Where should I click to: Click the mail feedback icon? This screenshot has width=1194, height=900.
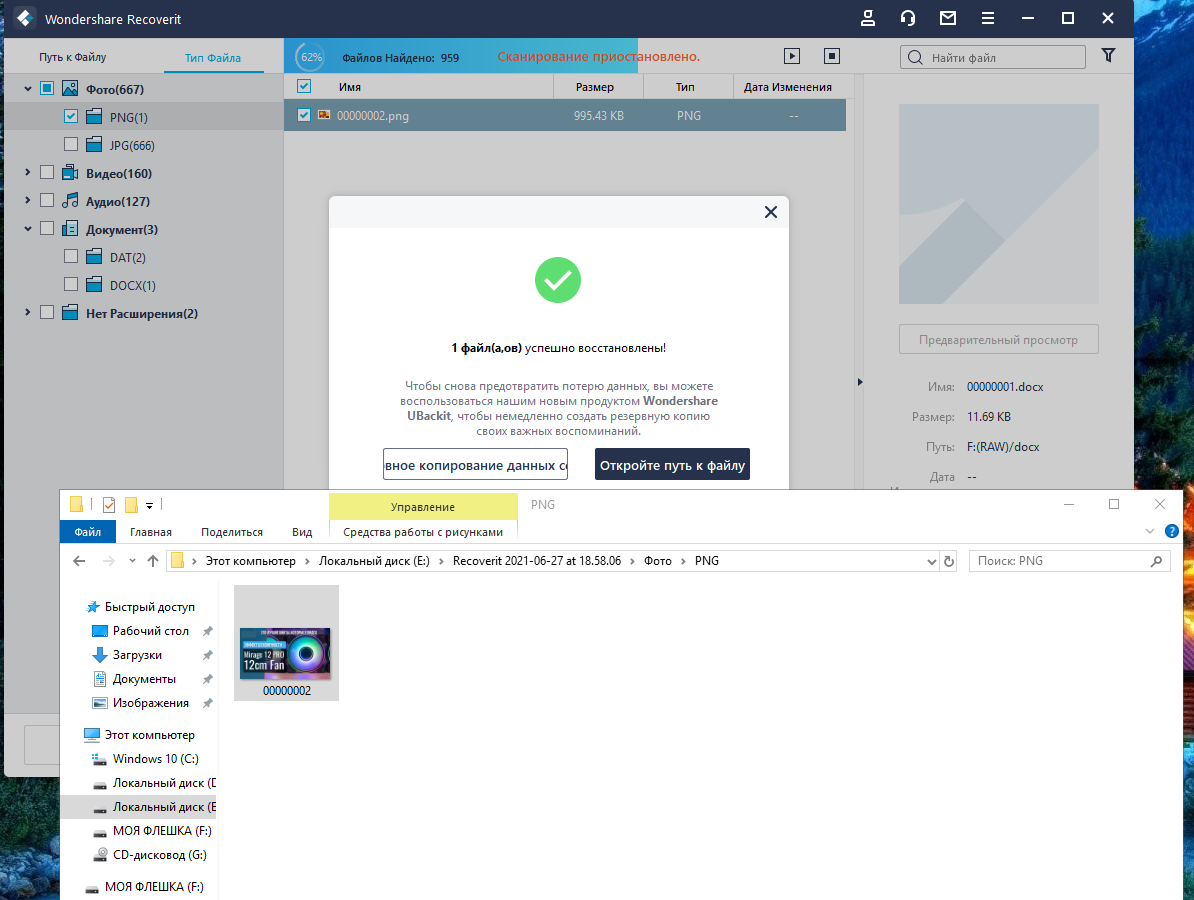click(x=947, y=18)
